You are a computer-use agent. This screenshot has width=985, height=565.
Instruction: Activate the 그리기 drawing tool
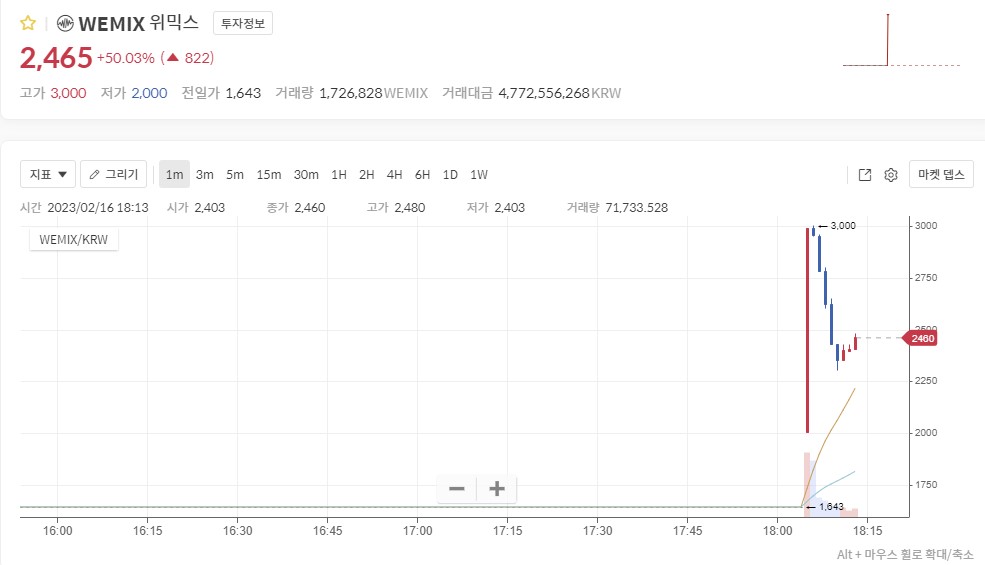(x=114, y=174)
